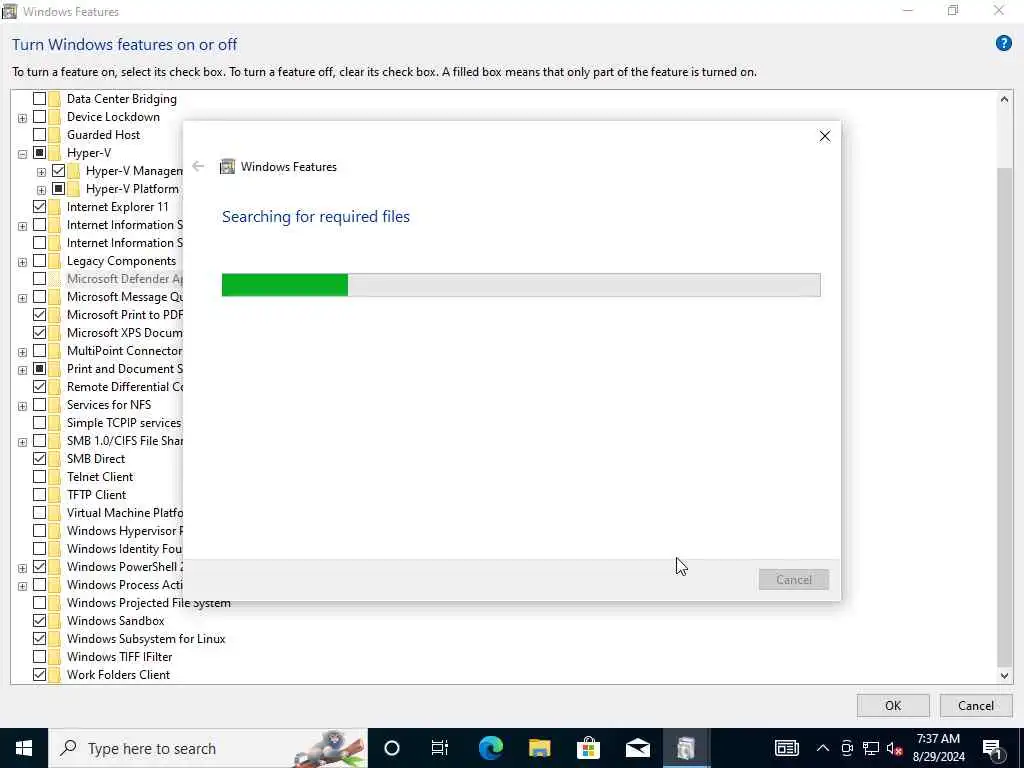Open Microsoft Store from the taskbar

click(x=588, y=748)
